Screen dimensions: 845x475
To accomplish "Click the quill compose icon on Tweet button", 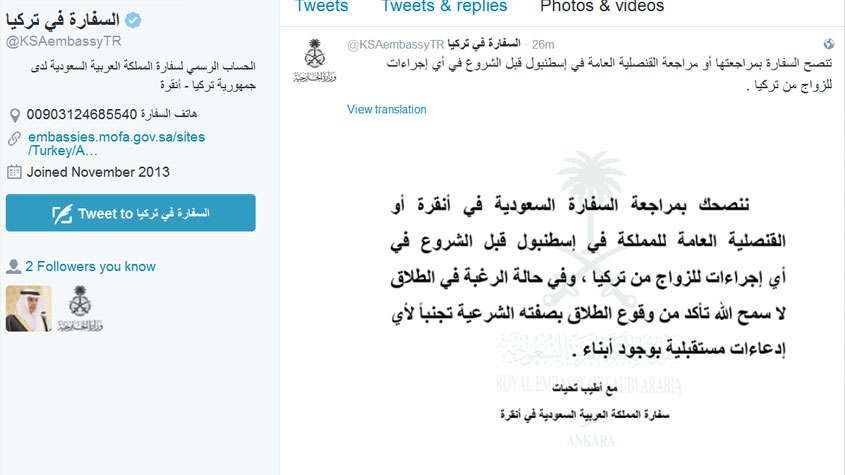I will coord(62,214).
